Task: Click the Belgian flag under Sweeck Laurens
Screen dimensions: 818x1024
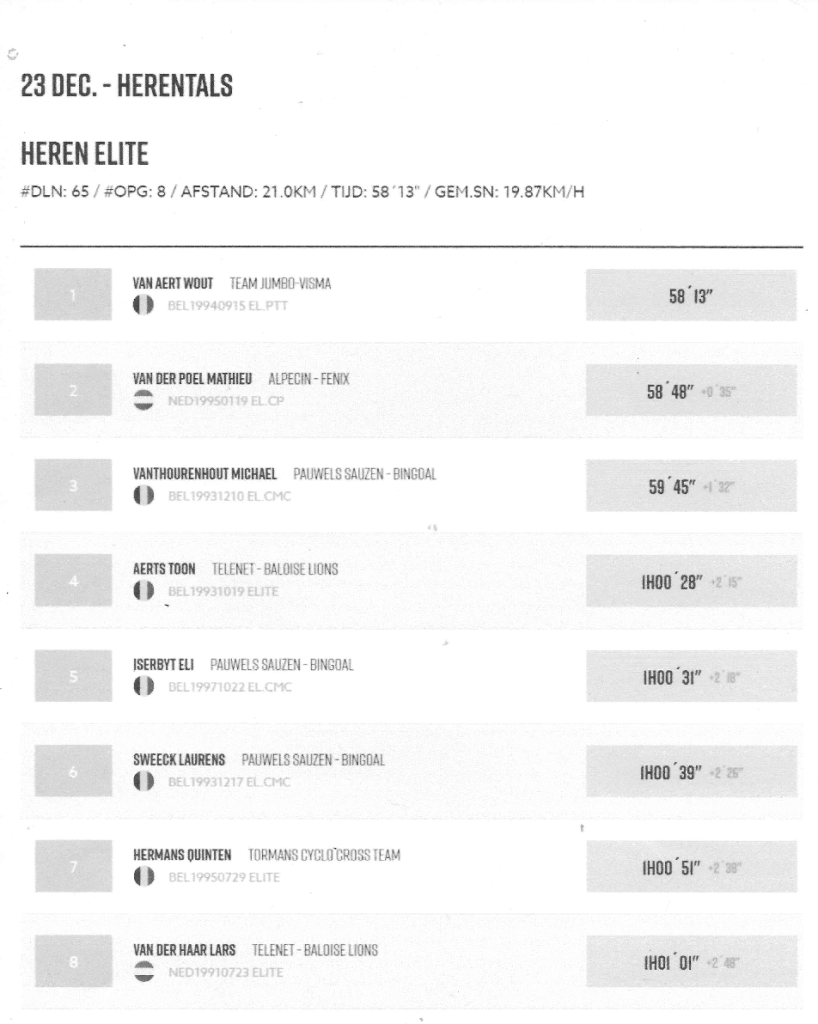Action: (144, 781)
